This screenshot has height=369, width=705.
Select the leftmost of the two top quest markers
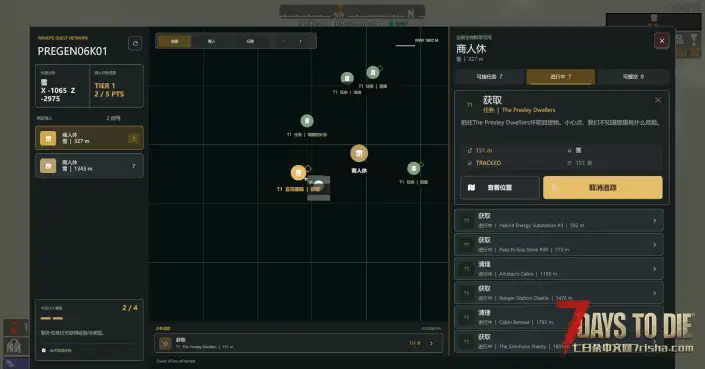[347, 79]
